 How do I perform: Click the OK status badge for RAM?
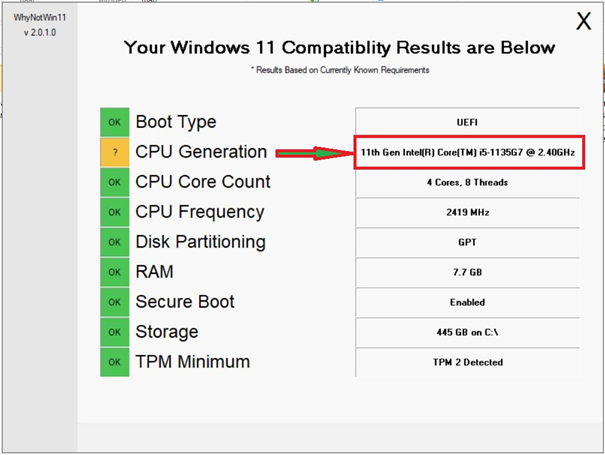[115, 272]
